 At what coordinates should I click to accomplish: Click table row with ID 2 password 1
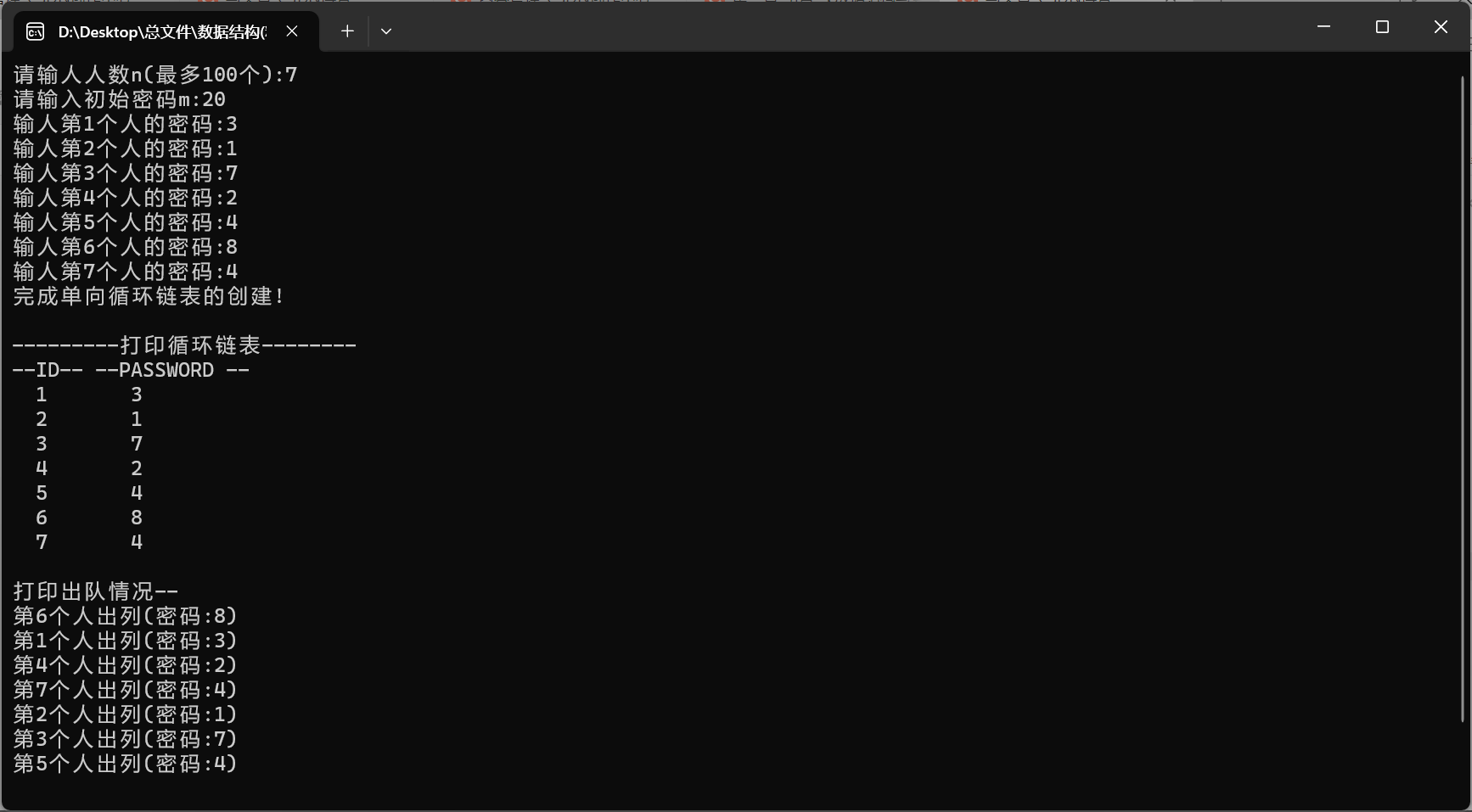point(89,419)
